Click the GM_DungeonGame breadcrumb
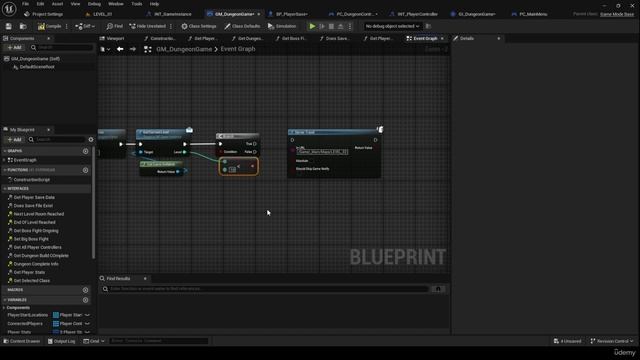The height and width of the screenshot is (360, 640). point(184,49)
